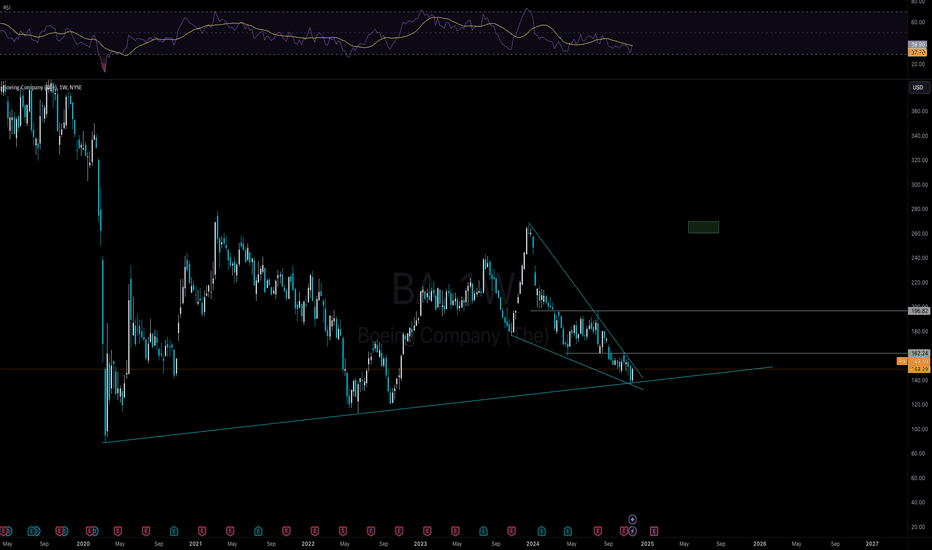Click the purple plus marker above the lightning icon
The width and height of the screenshot is (932, 550).
click(632, 520)
